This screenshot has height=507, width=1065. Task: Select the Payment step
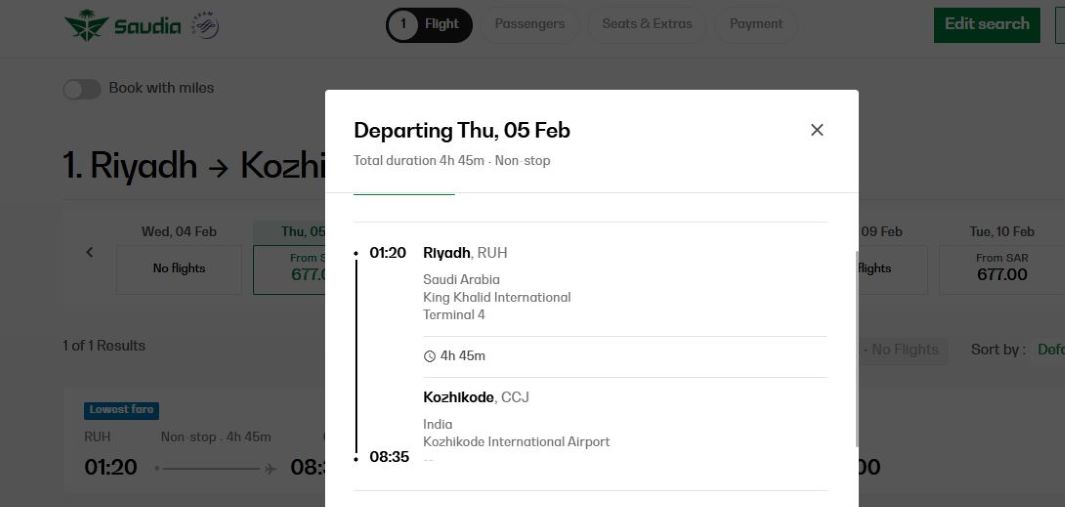(756, 25)
